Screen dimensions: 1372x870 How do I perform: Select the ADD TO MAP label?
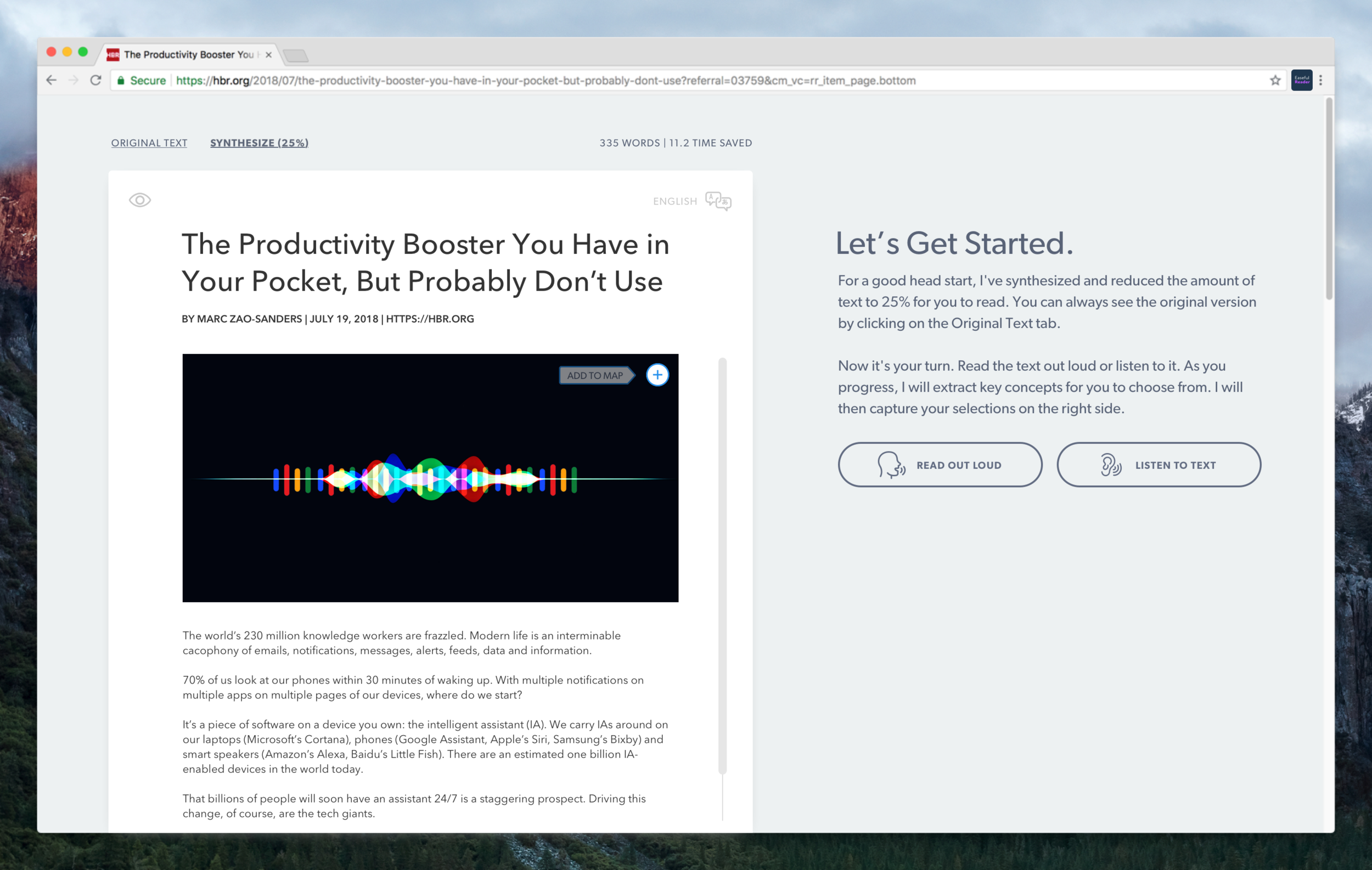pyautogui.click(x=597, y=375)
